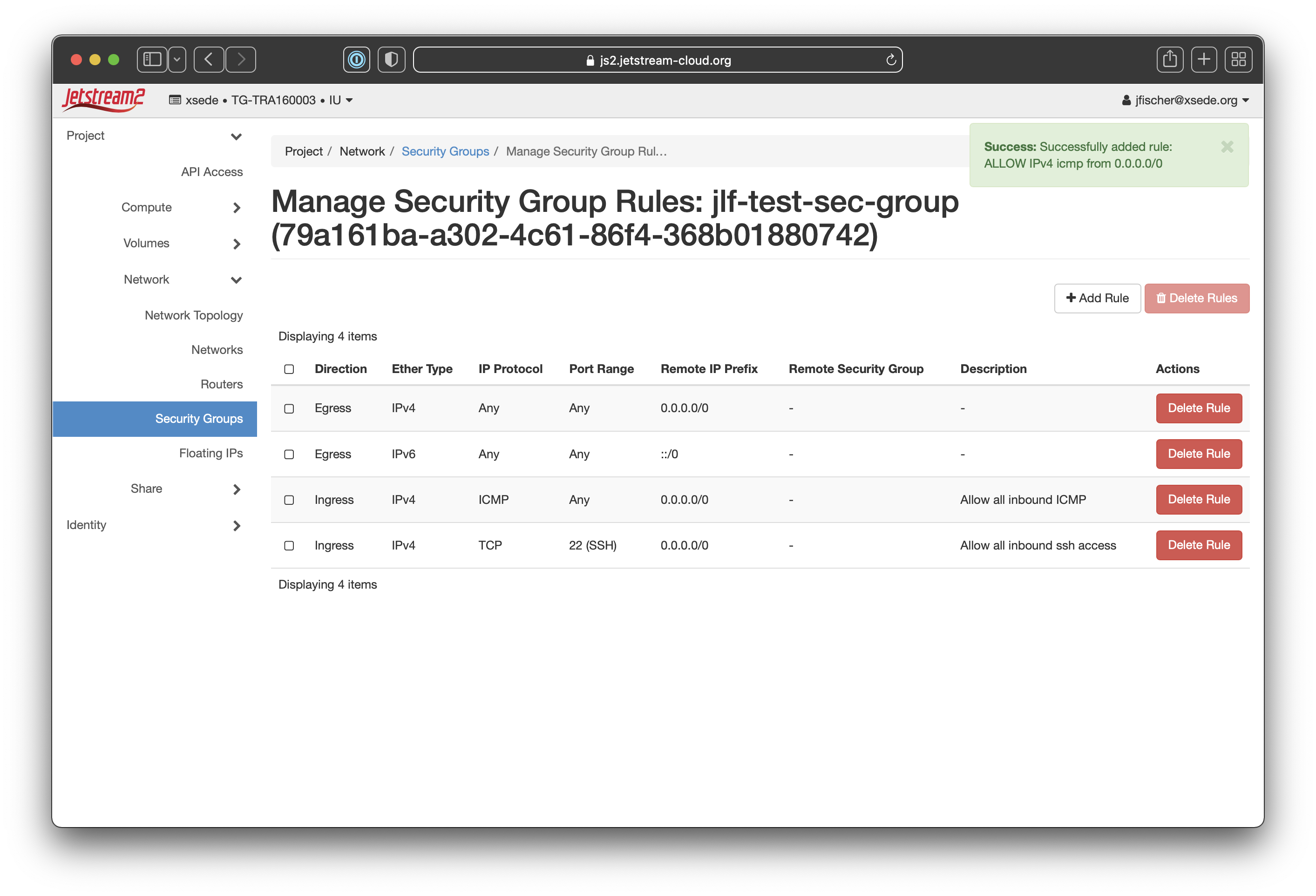Check the select-all rules checkbox

tap(289, 369)
